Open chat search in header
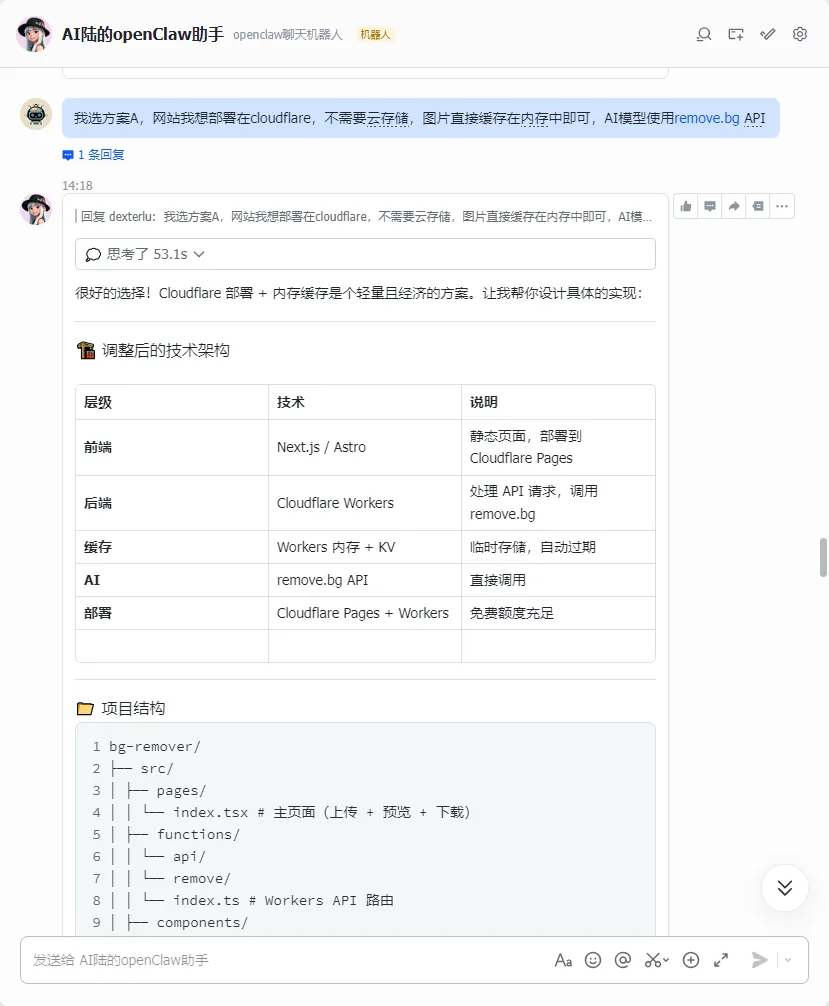 coord(704,35)
